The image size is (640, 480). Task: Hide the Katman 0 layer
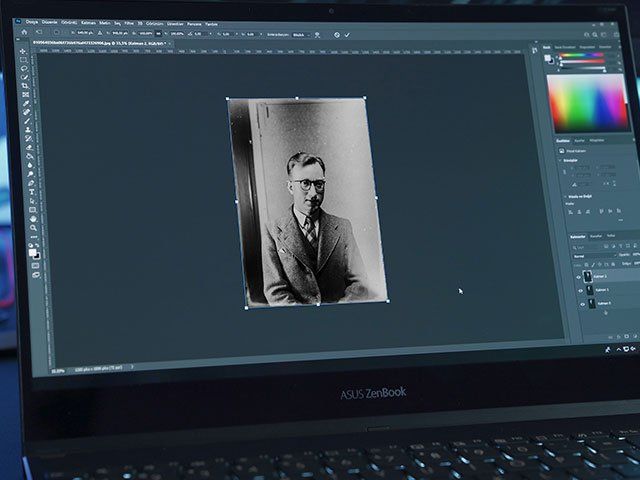tap(582, 304)
